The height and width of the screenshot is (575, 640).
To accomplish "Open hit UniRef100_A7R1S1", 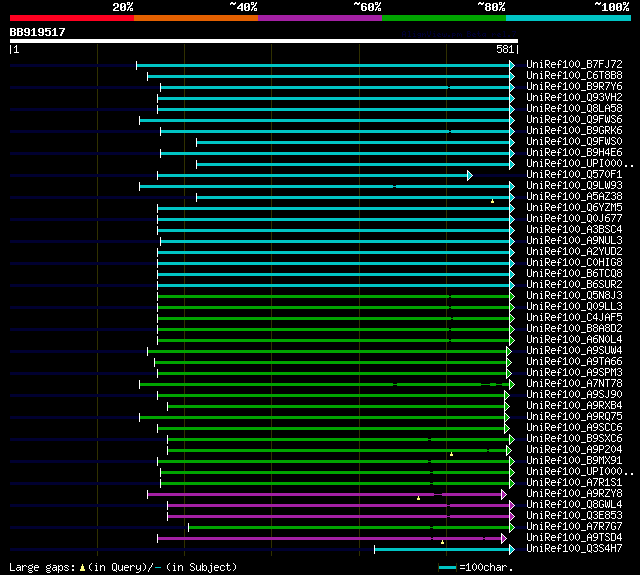I will pos(574,483).
